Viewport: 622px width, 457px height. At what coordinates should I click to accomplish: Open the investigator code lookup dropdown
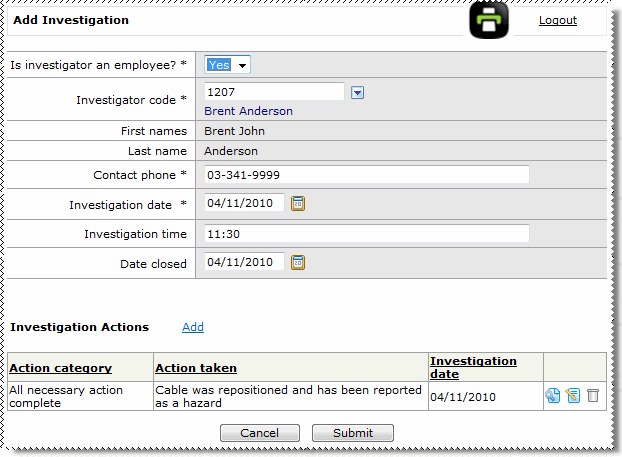point(357,93)
